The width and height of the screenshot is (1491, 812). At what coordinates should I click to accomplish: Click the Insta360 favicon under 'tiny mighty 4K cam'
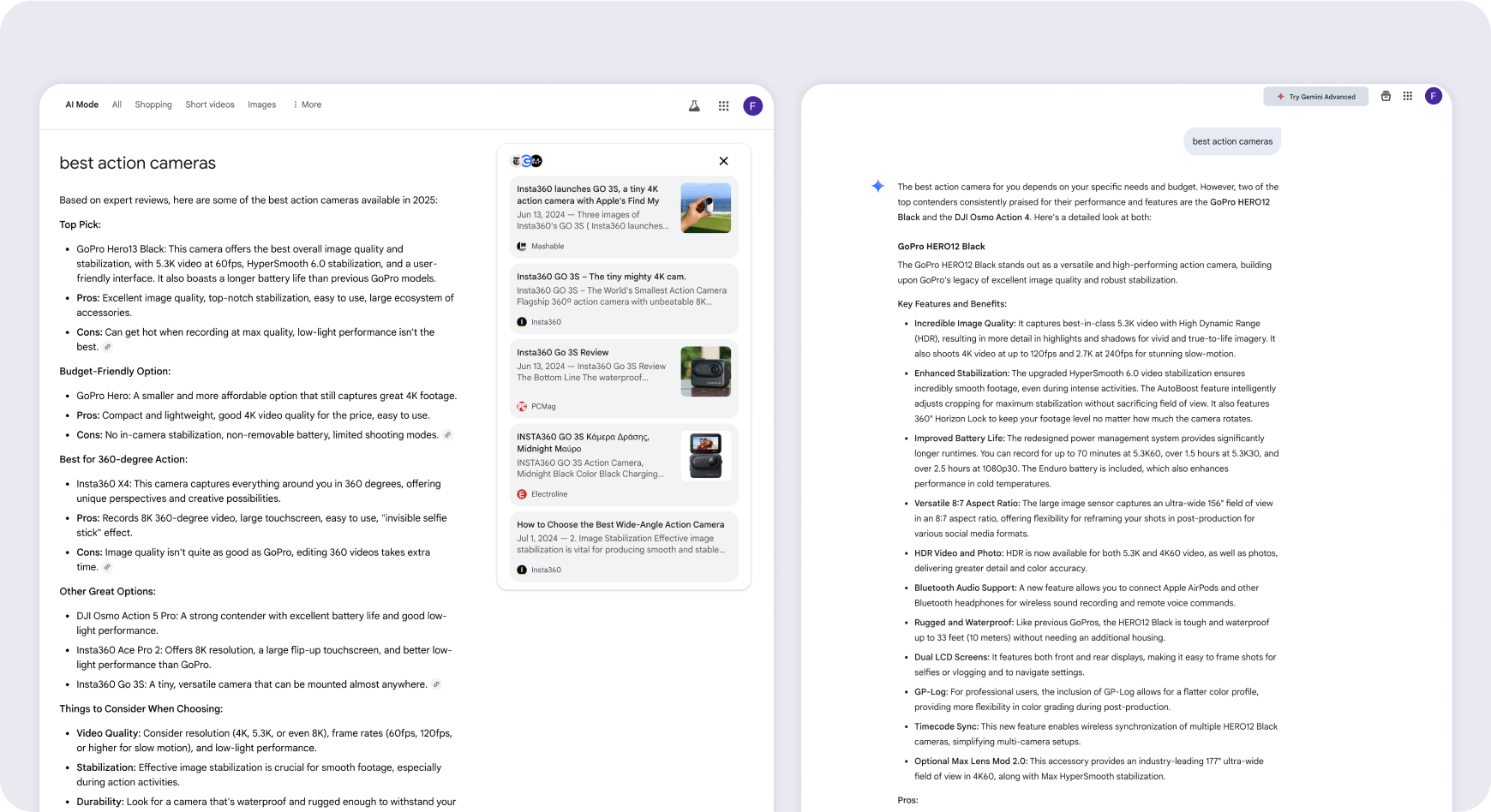tap(522, 322)
